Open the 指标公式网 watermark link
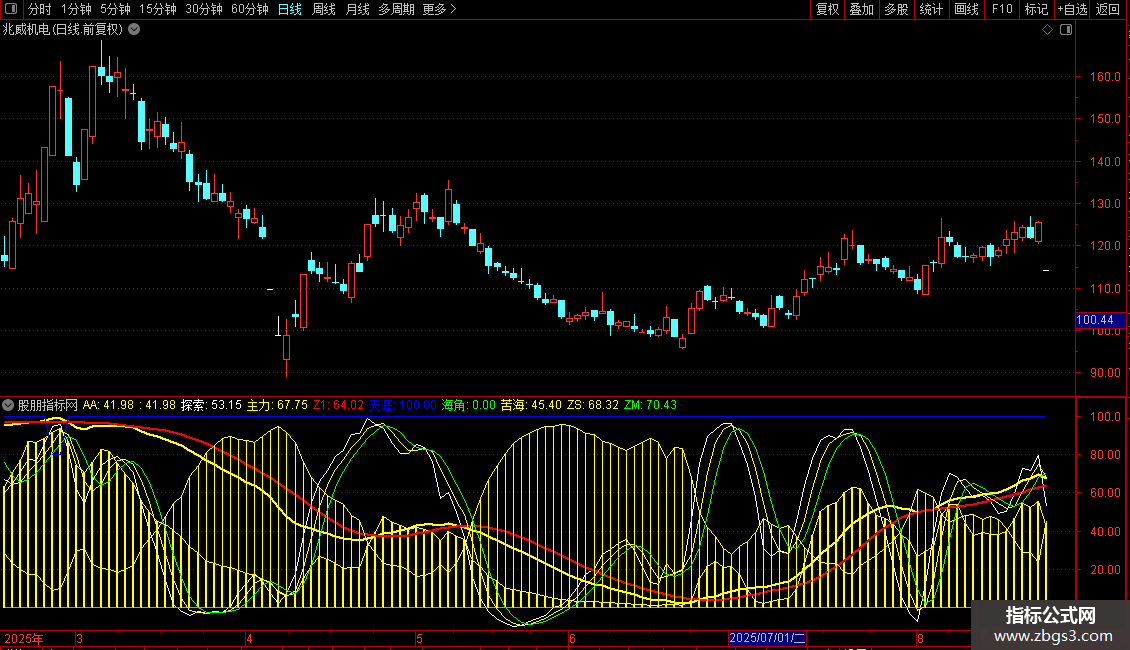 coord(1050,625)
